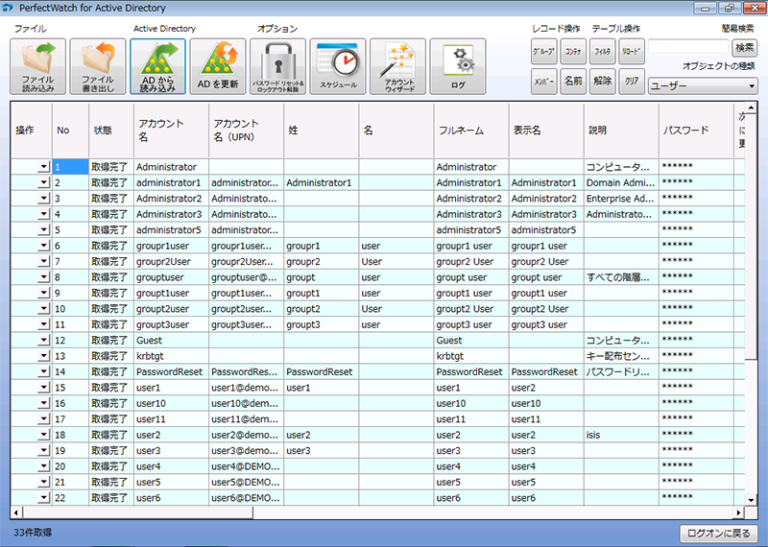The image size is (768, 547).
Task: Launch the アカウントウィザード (account wizard)
Action: [398, 66]
